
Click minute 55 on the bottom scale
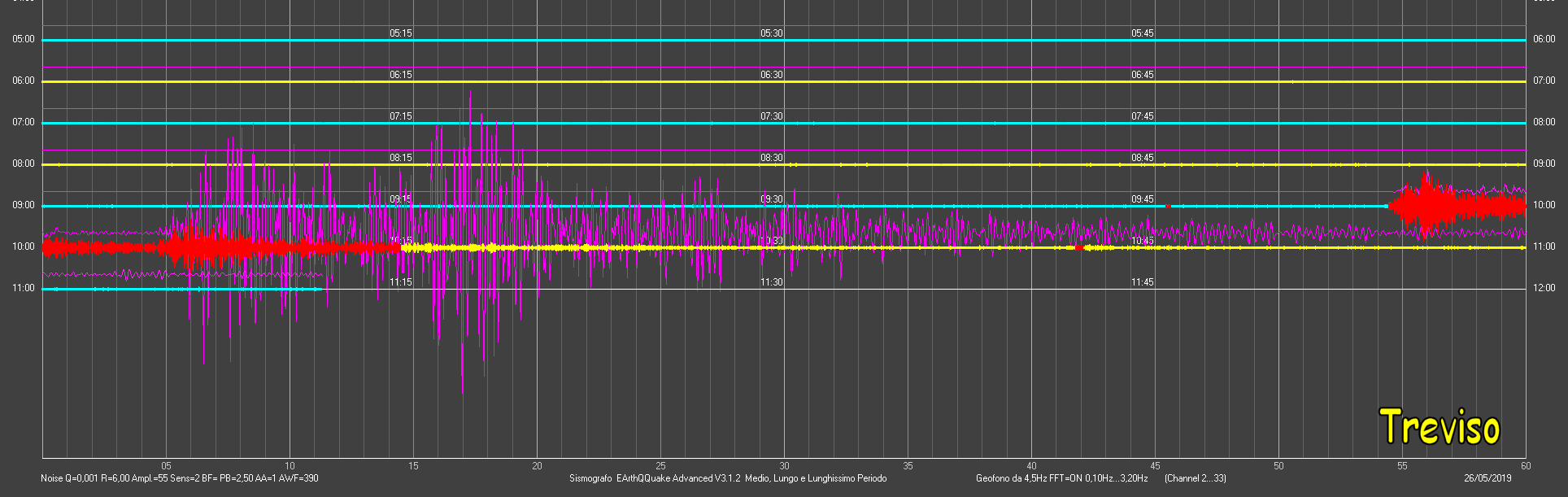click(1402, 466)
